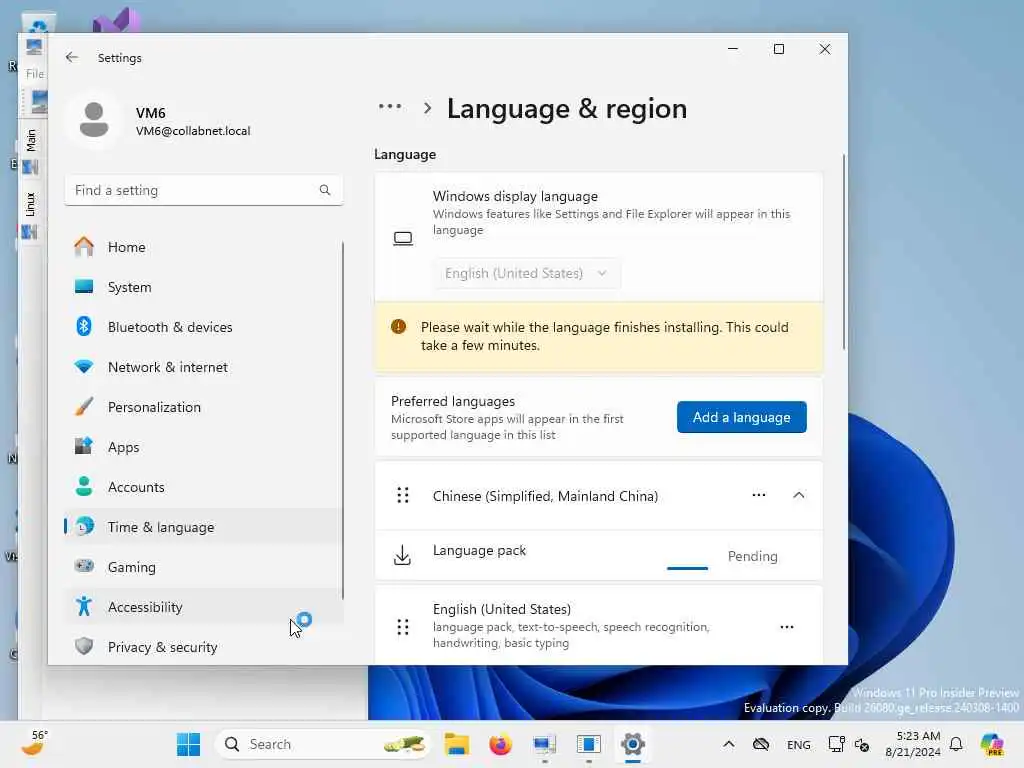Viewport: 1024px width, 768px height.
Task: Open Accessibility settings
Action: click(x=204, y=607)
